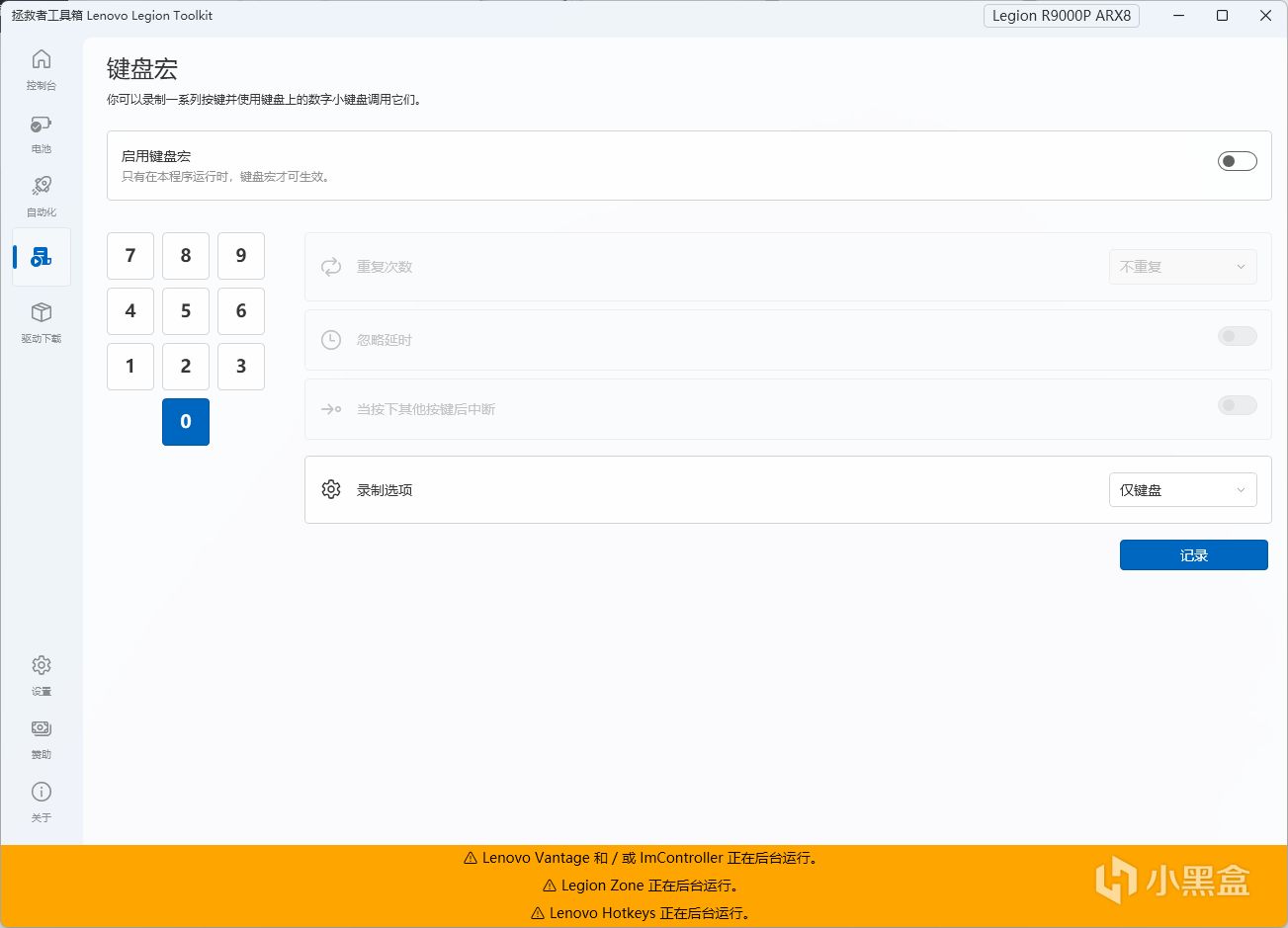Click the Lenovo Vantage running warning
1288x928 pixels.
(643, 858)
